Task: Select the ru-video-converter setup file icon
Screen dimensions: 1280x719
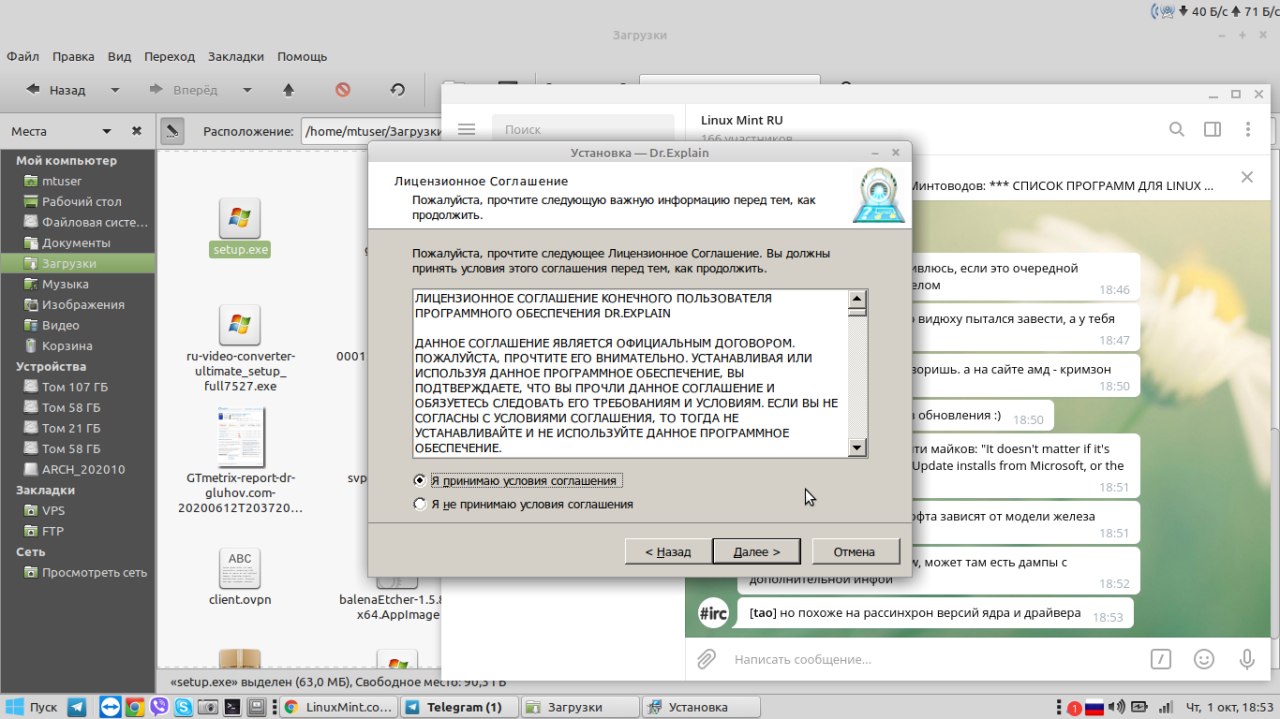Action: (x=240, y=325)
